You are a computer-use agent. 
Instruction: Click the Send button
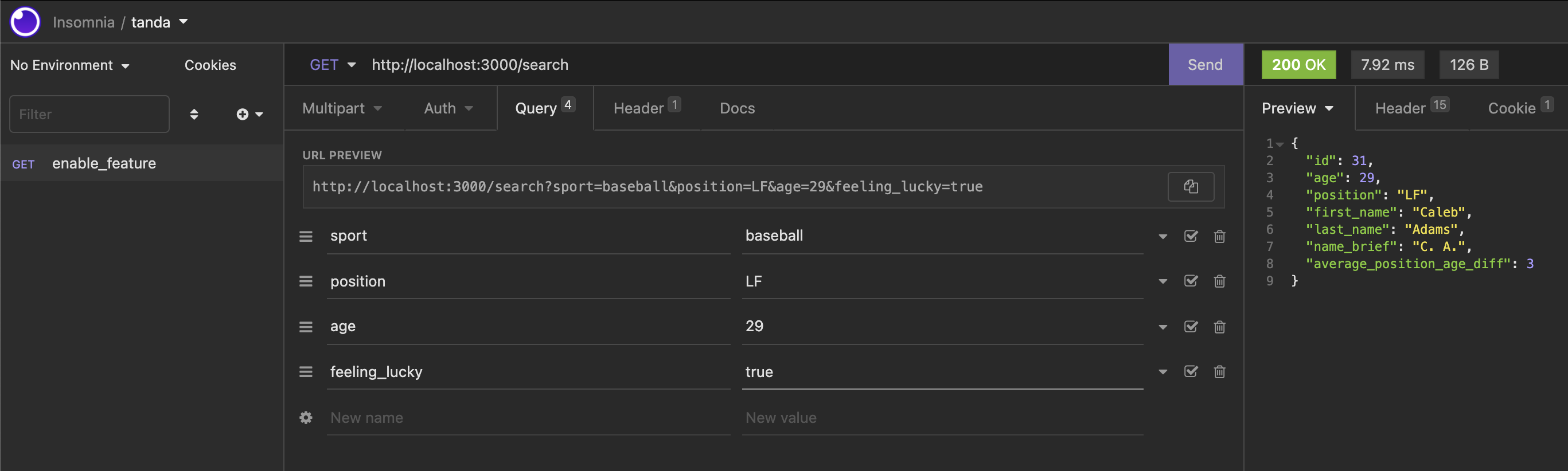pyautogui.click(x=1204, y=65)
